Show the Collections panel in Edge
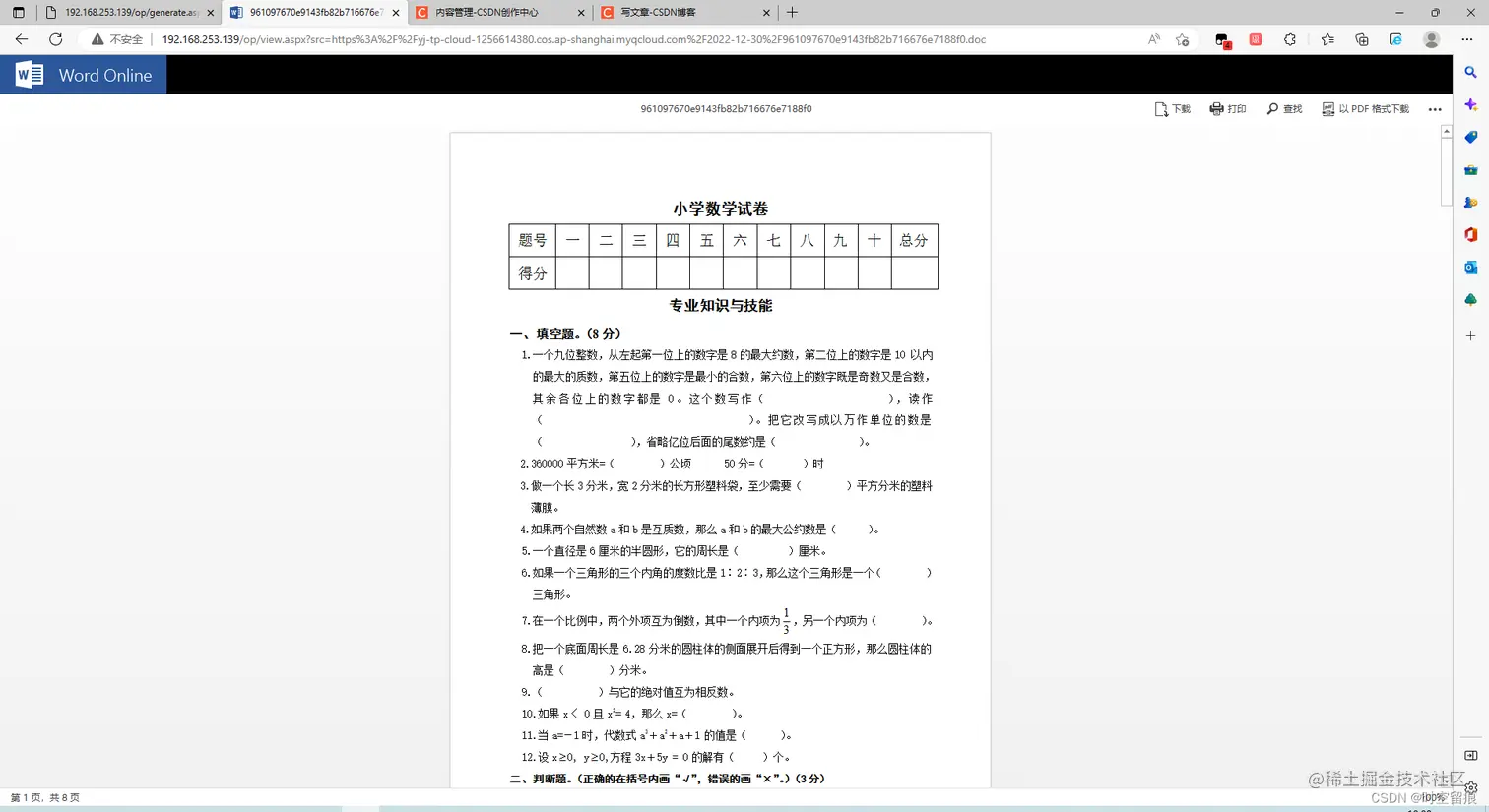 1327,39
